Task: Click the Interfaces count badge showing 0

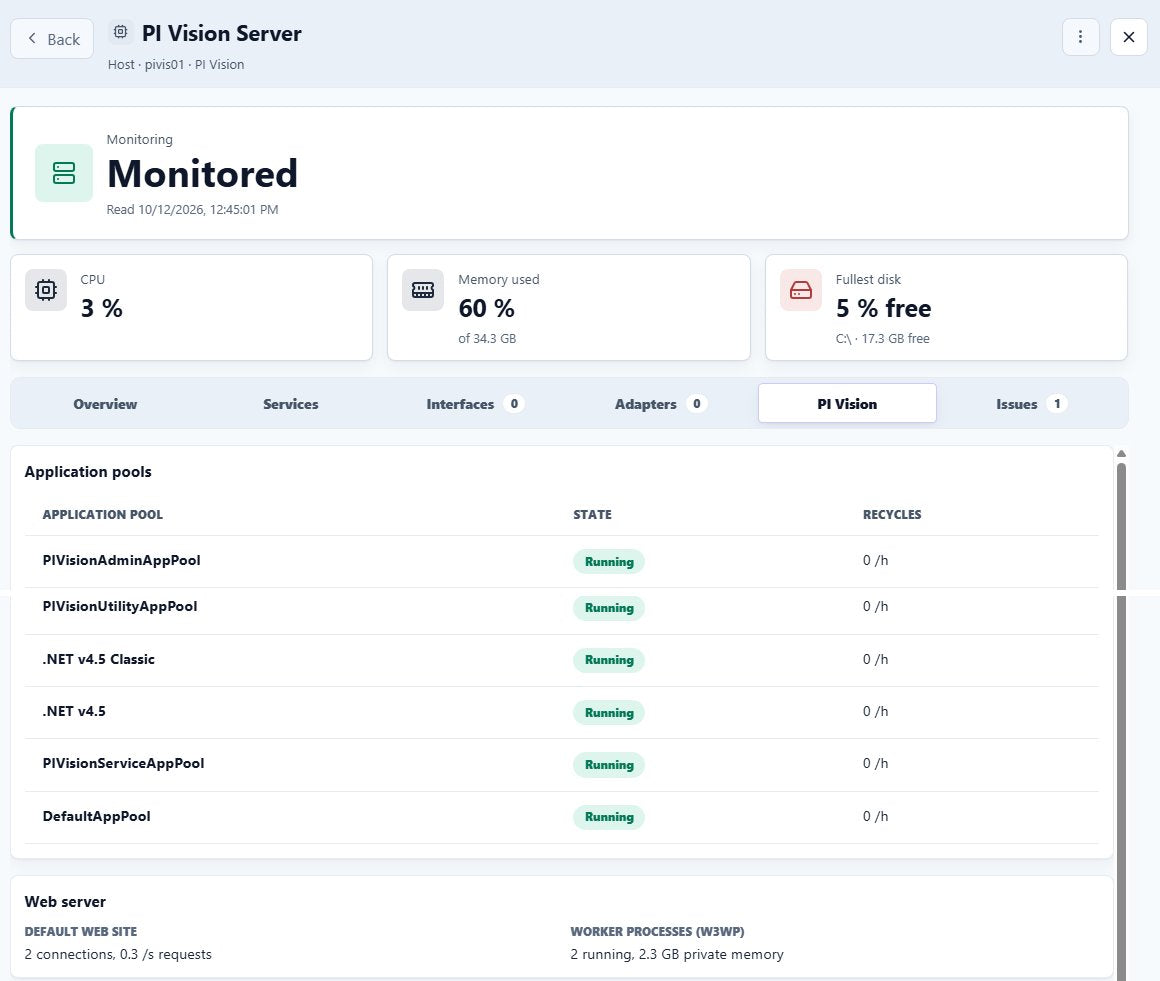Action: (x=514, y=404)
